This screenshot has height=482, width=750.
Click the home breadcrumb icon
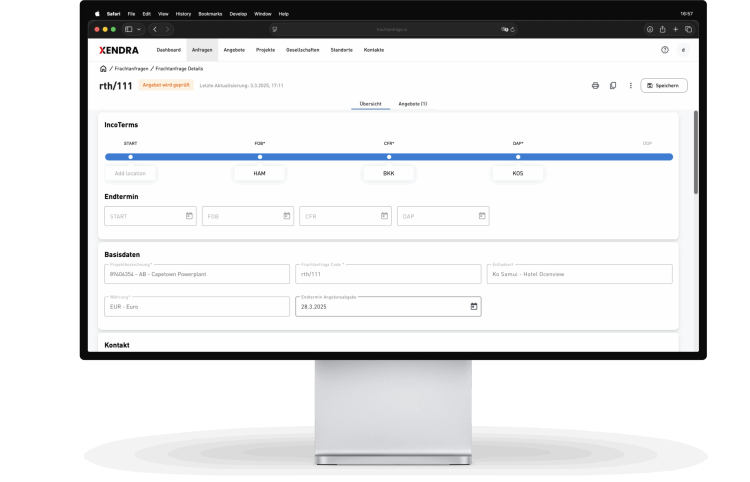[103, 69]
